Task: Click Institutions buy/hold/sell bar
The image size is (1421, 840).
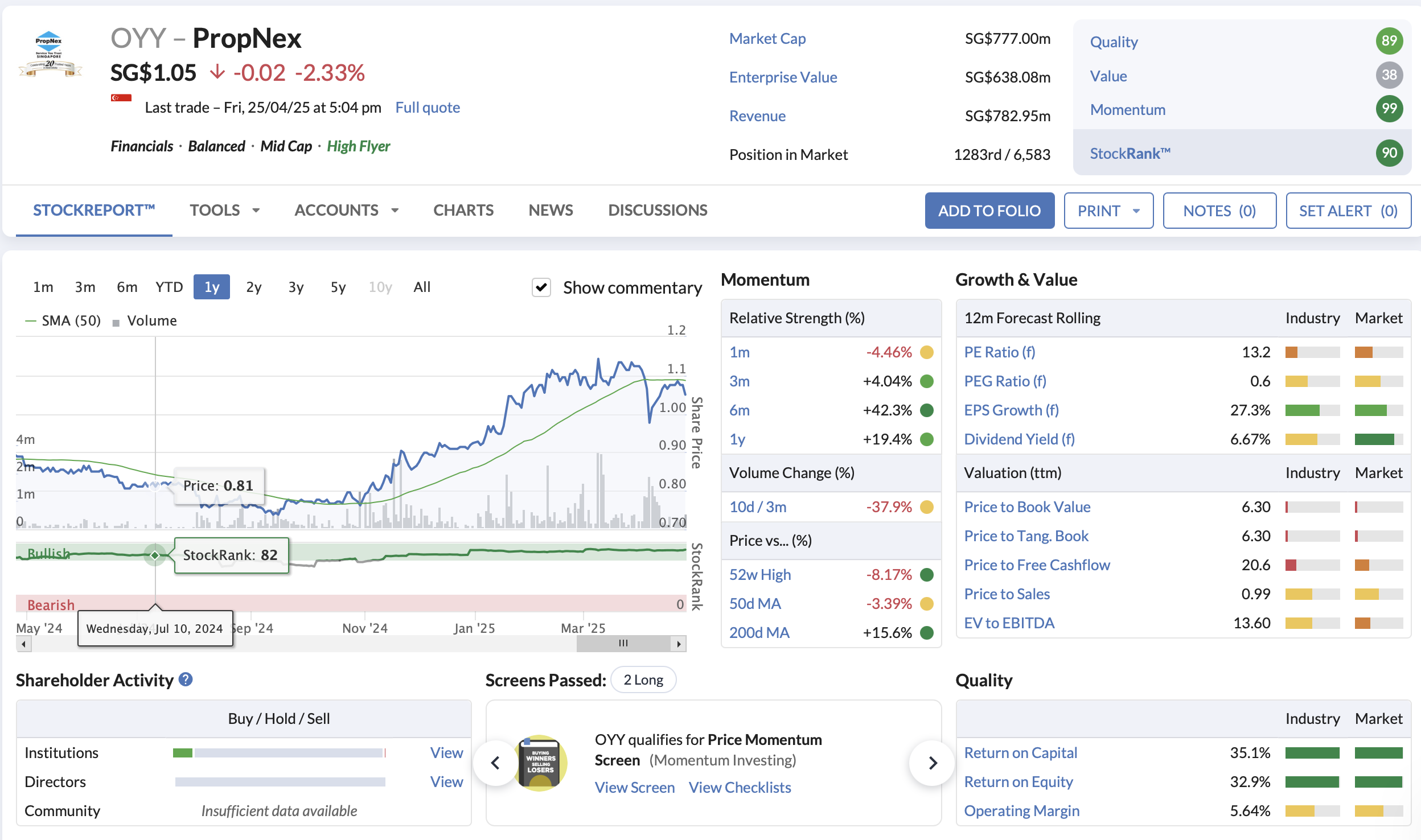Action: 280,753
